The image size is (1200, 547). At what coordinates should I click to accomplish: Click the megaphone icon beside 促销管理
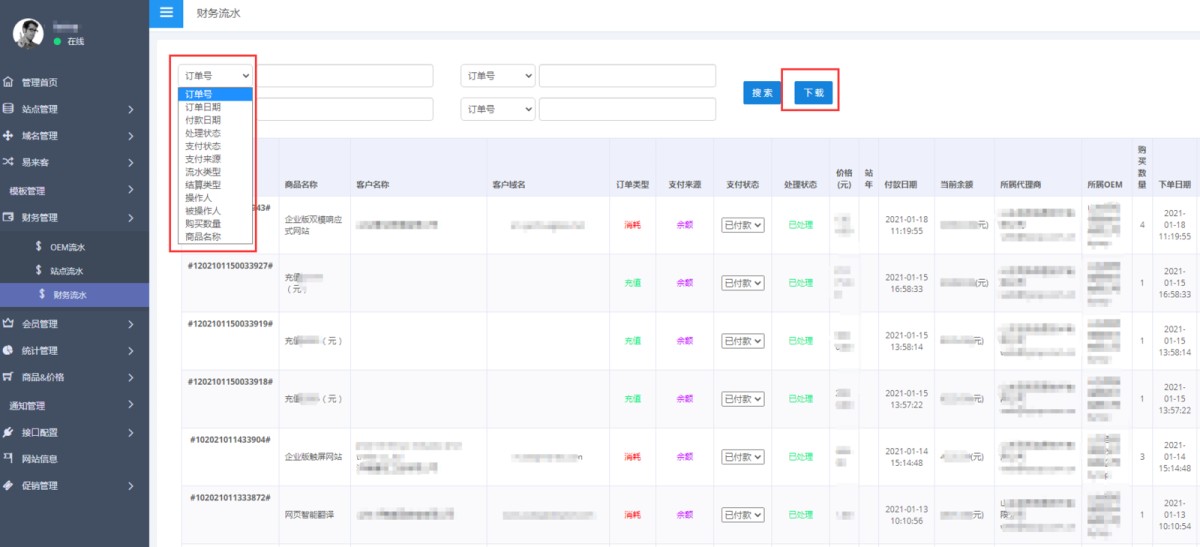click(x=9, y=486)
